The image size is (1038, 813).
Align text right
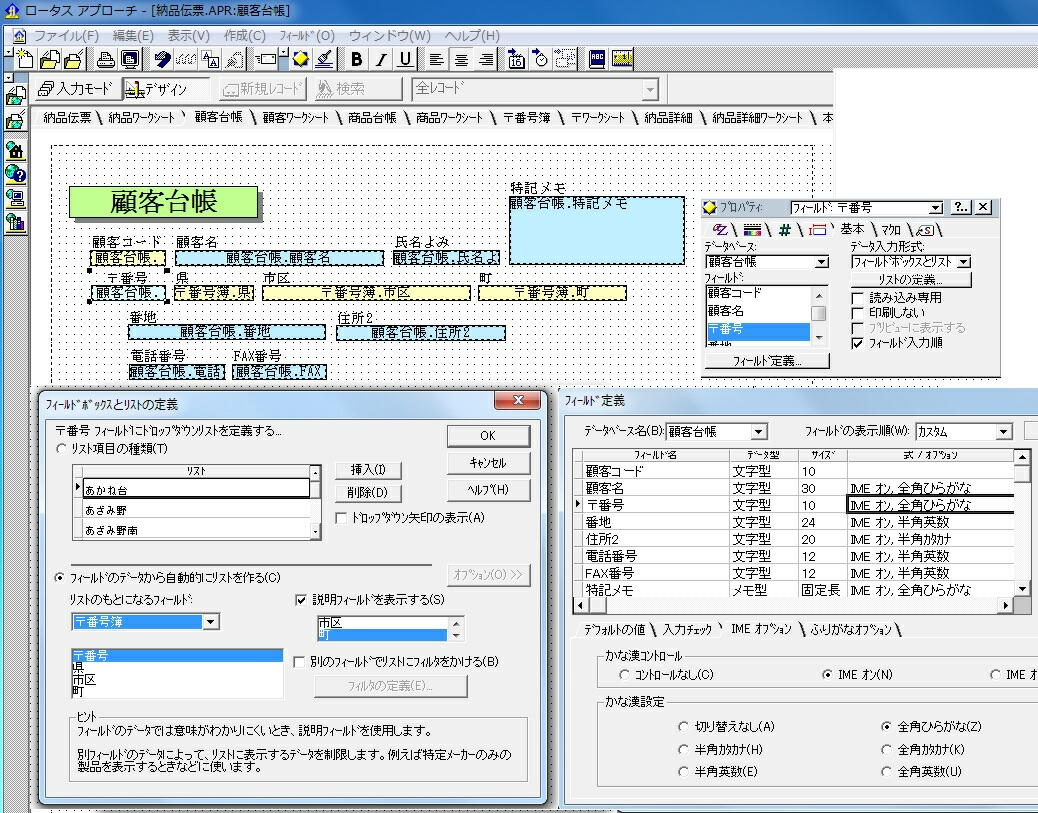[x=486, y=60]
